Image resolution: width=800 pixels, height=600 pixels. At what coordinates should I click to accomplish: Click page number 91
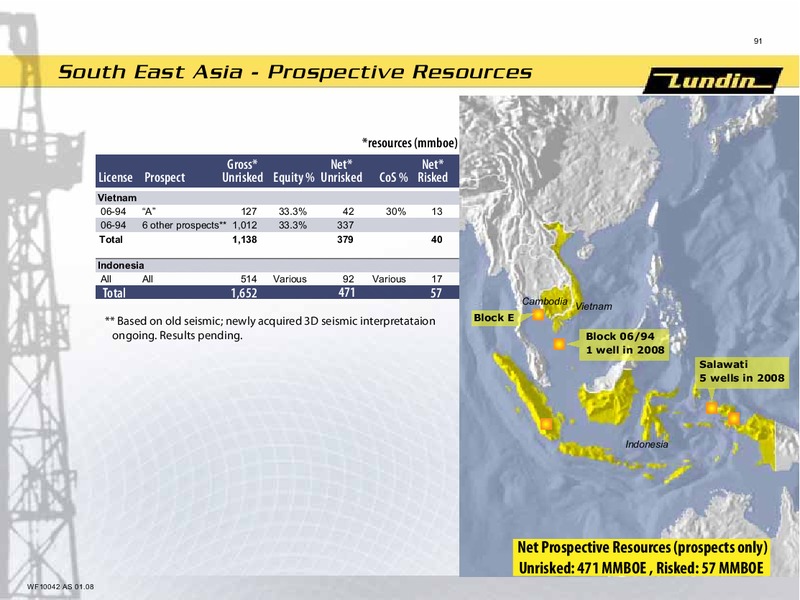758,41
